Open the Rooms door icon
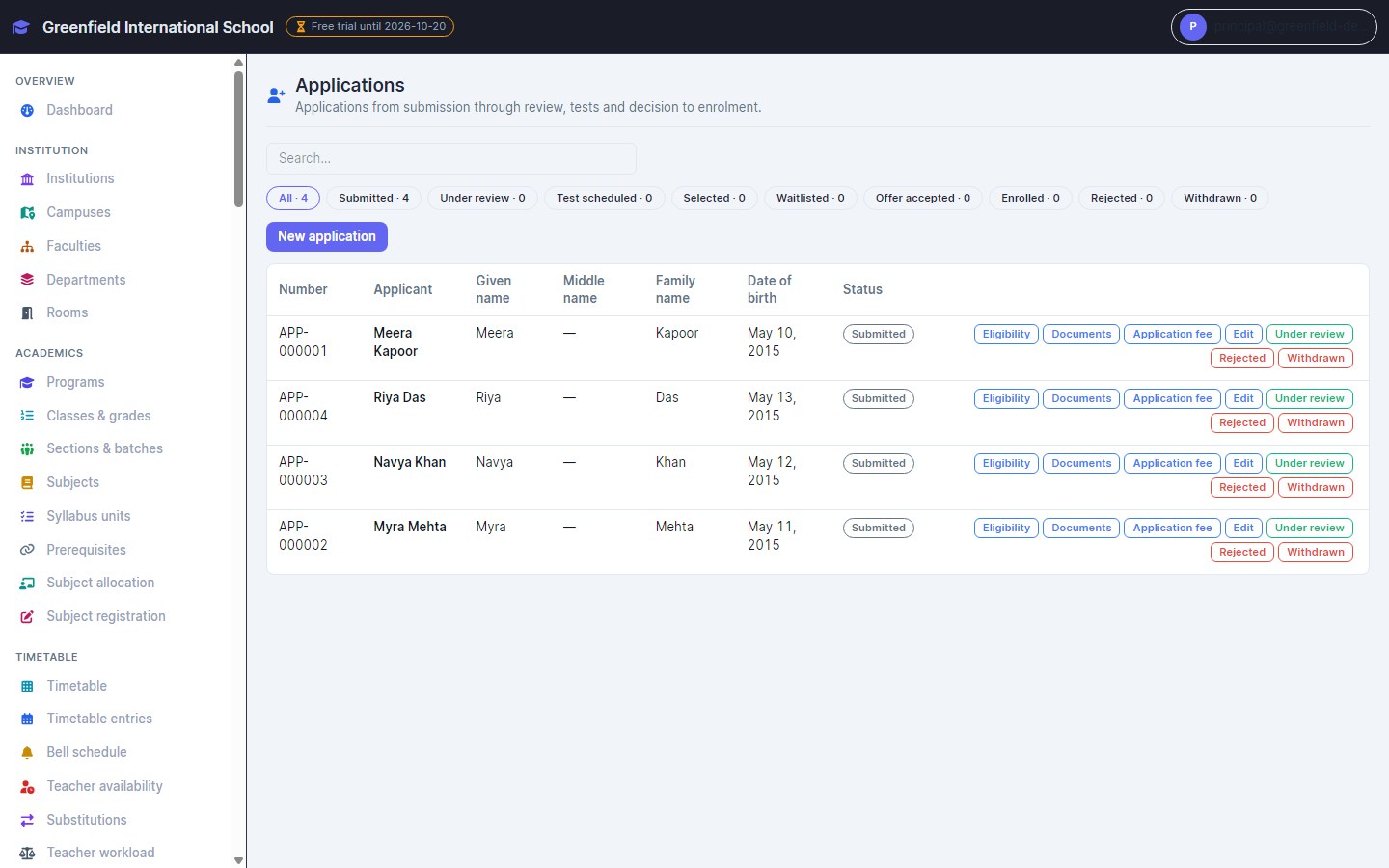Image resolution: width=1389 pixels, height=868 pixels. (x=27, y=313)
